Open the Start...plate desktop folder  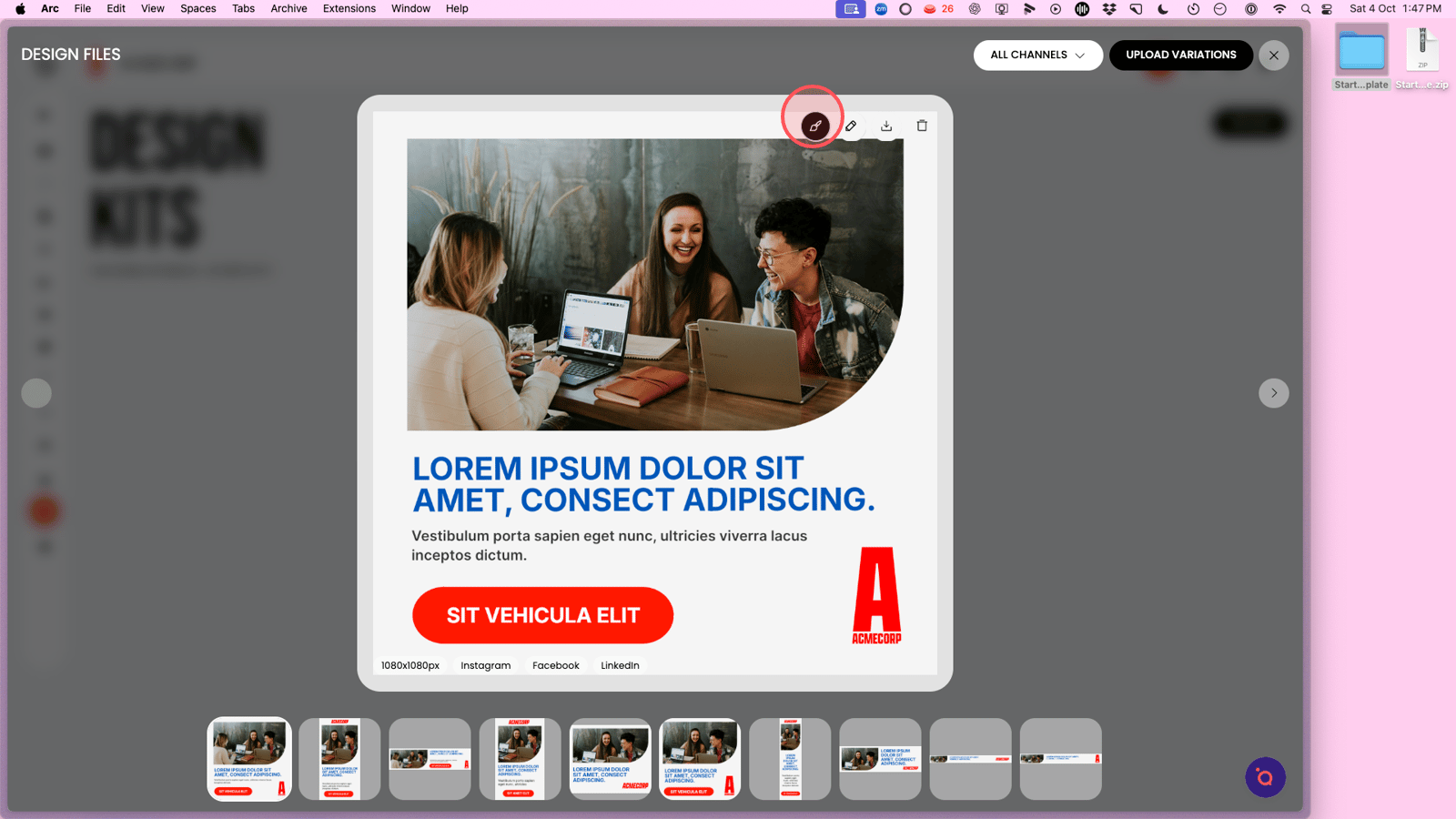click(1361, 56)
